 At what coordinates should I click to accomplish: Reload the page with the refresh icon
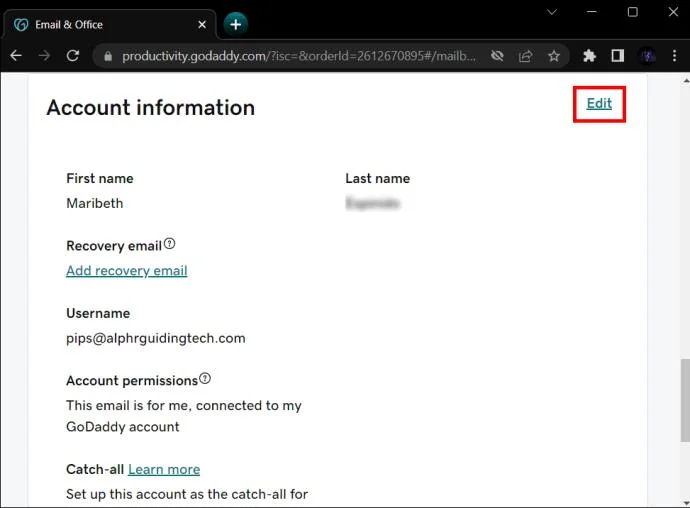(x=73, y=55)
